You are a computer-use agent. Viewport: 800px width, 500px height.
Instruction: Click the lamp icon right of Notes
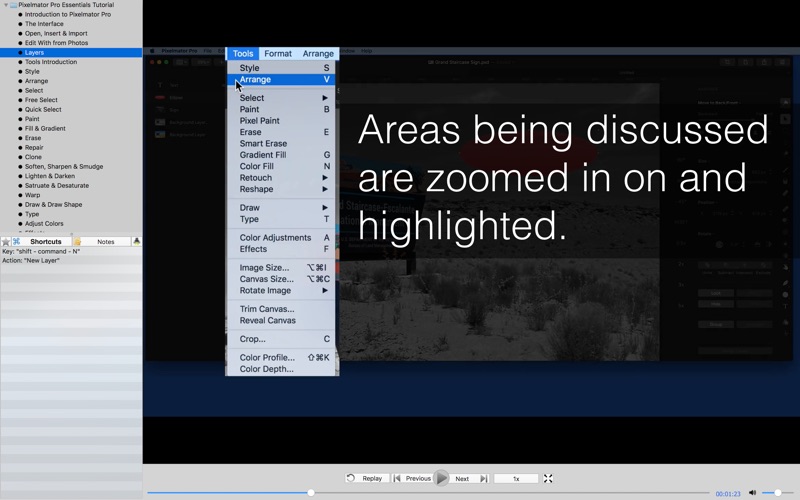pos(137,241)
